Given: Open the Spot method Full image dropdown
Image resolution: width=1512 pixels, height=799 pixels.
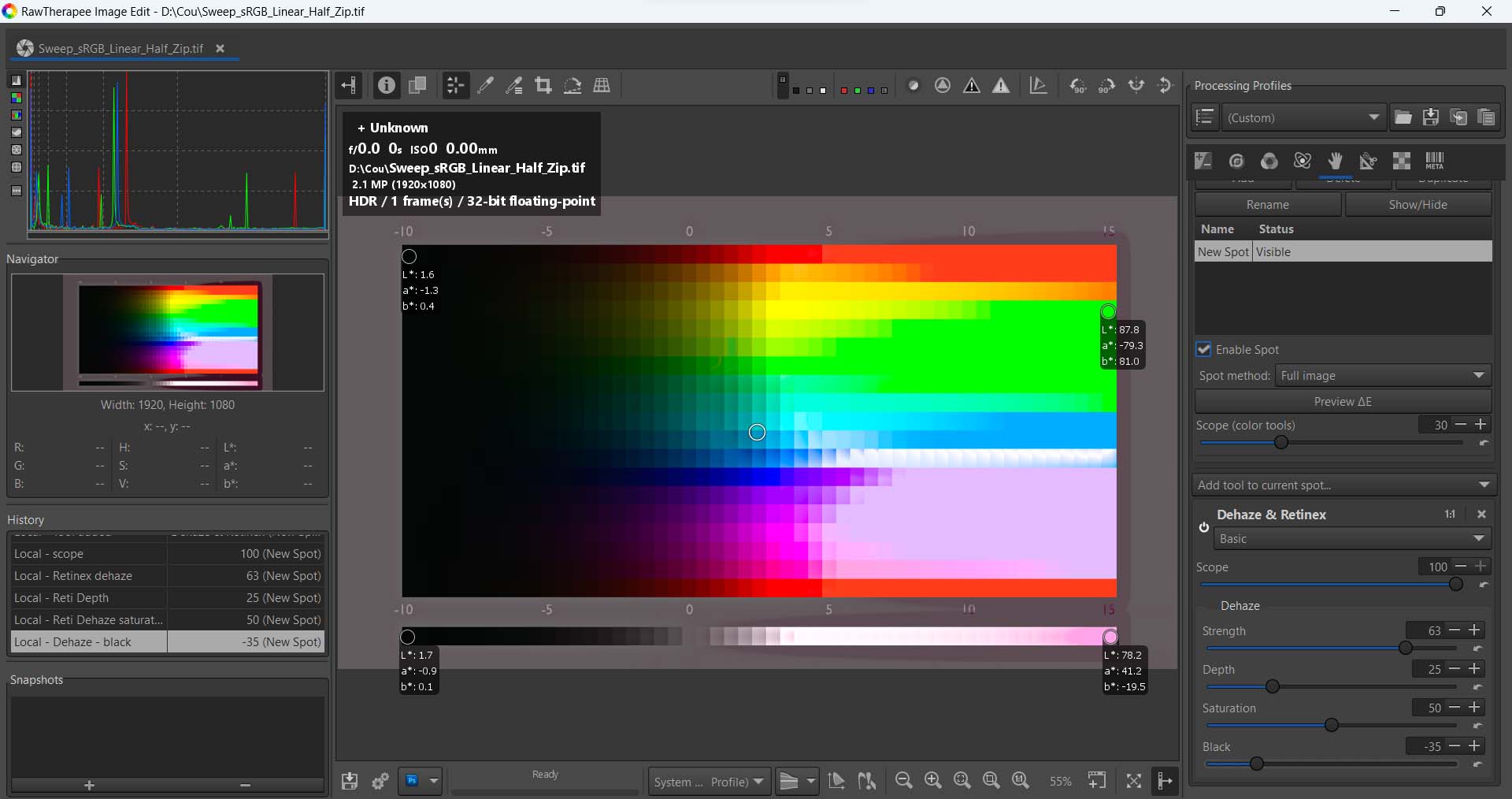Looking at the screenshot, I should pyautogui.click(x=1381, y=376).
